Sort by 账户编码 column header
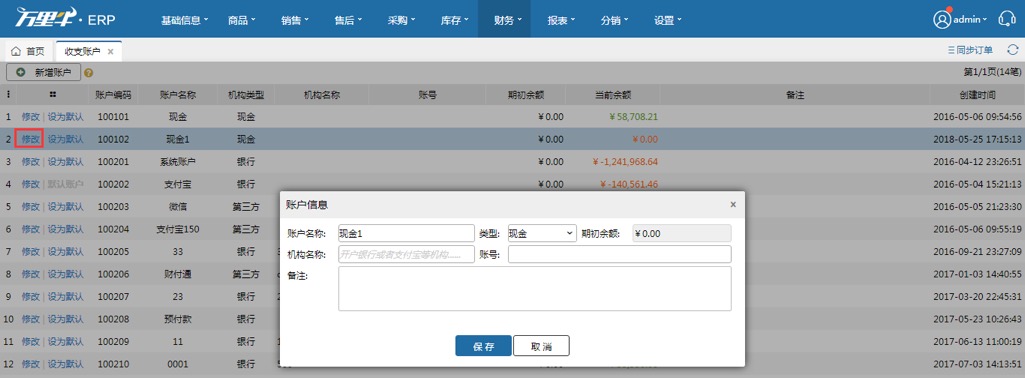Screen dimensions: 1025x378 (113, 95)
